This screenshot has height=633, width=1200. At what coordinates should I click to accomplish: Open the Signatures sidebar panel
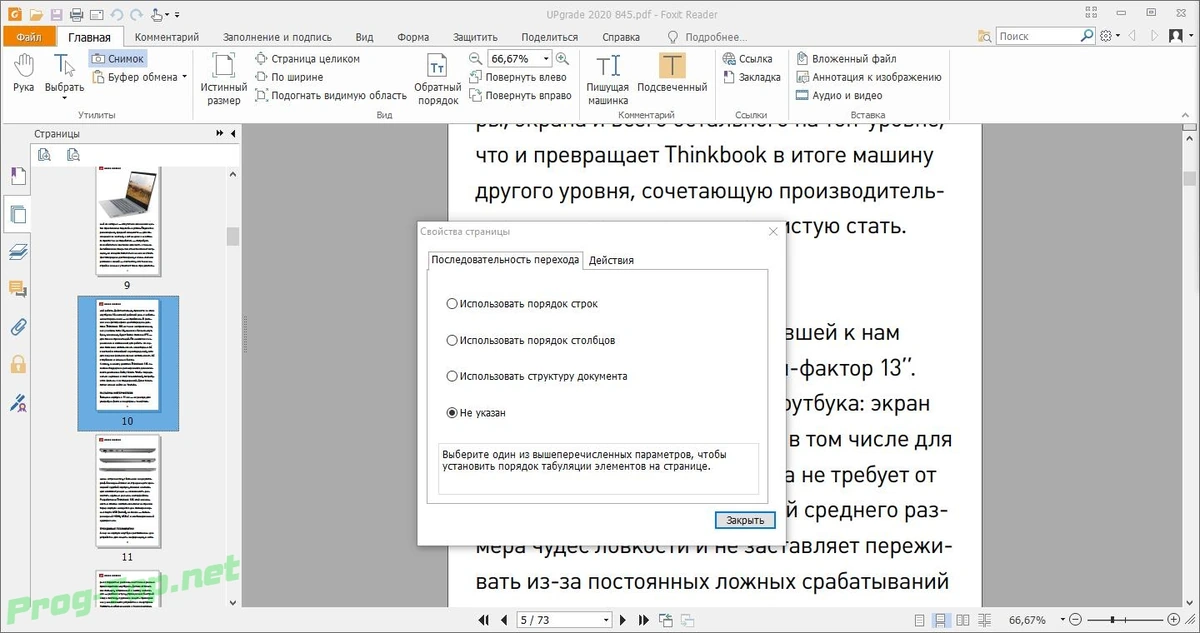(17, 403)
